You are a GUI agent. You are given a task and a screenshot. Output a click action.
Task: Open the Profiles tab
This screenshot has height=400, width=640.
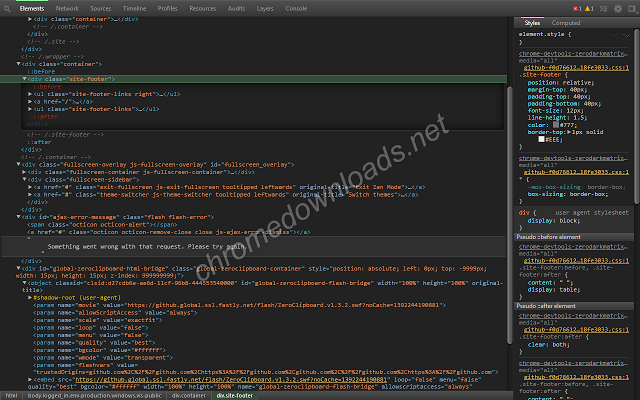pyautogui.click(x=167, y=8)
